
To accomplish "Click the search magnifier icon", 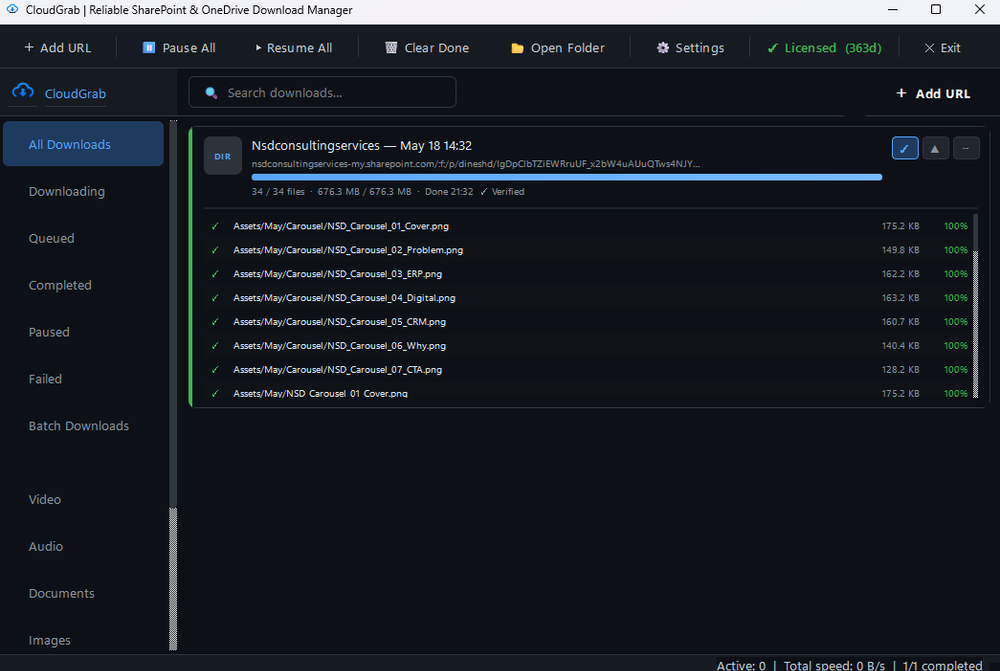I will click(211, 93).
